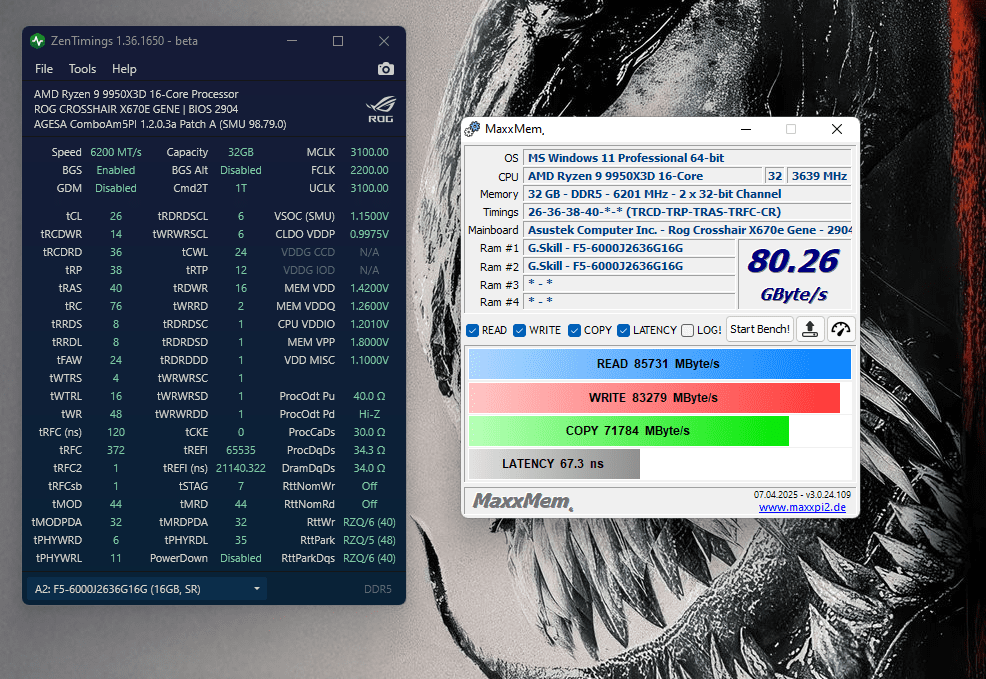Click the tREFI (ns) value 21140.322
Image resolution: width=986 pixels, height=679 pixels.
(241, 468)
